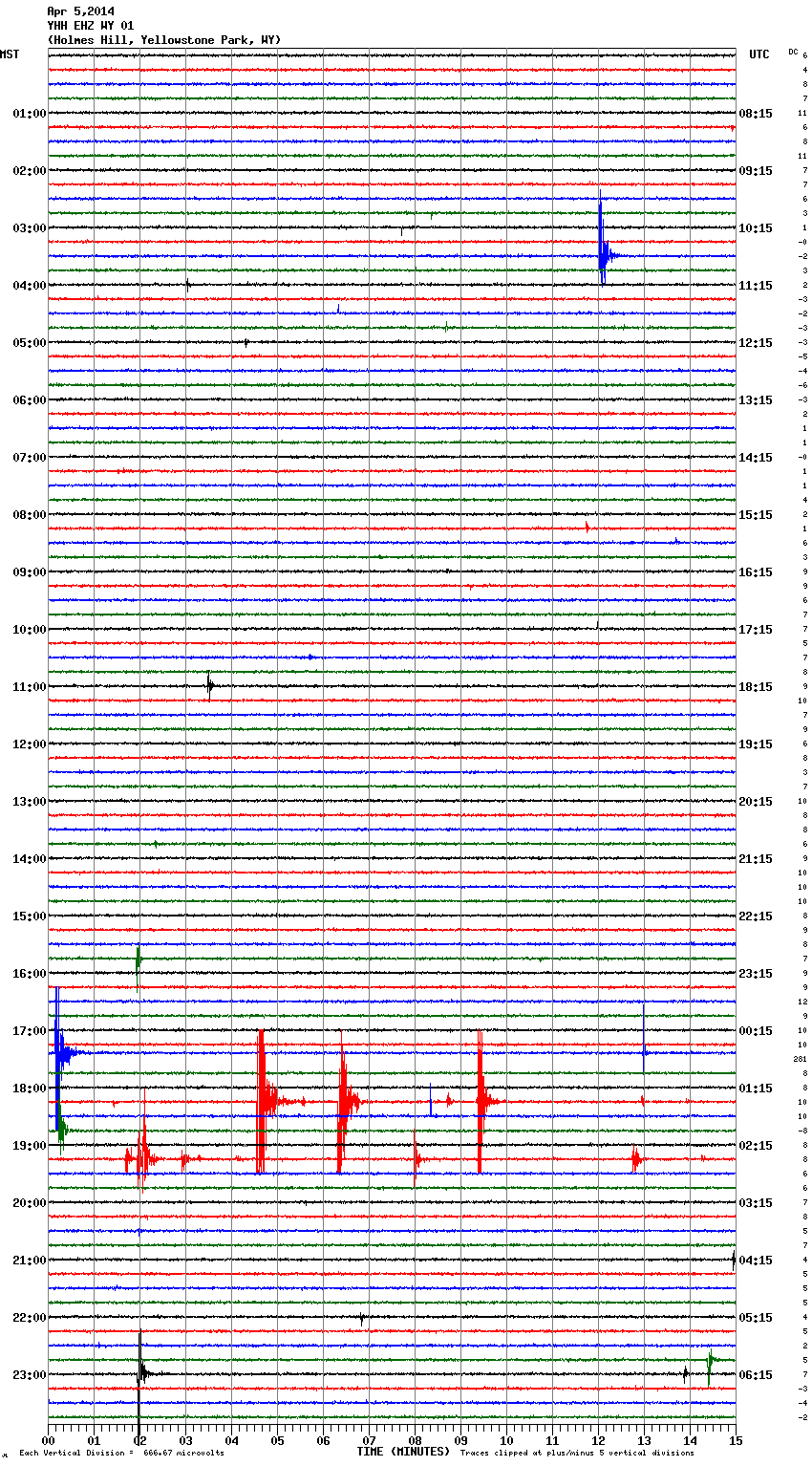
Task: Click the "08:00" MST time label
Action: pyautogui.click(x=30, y=515)
